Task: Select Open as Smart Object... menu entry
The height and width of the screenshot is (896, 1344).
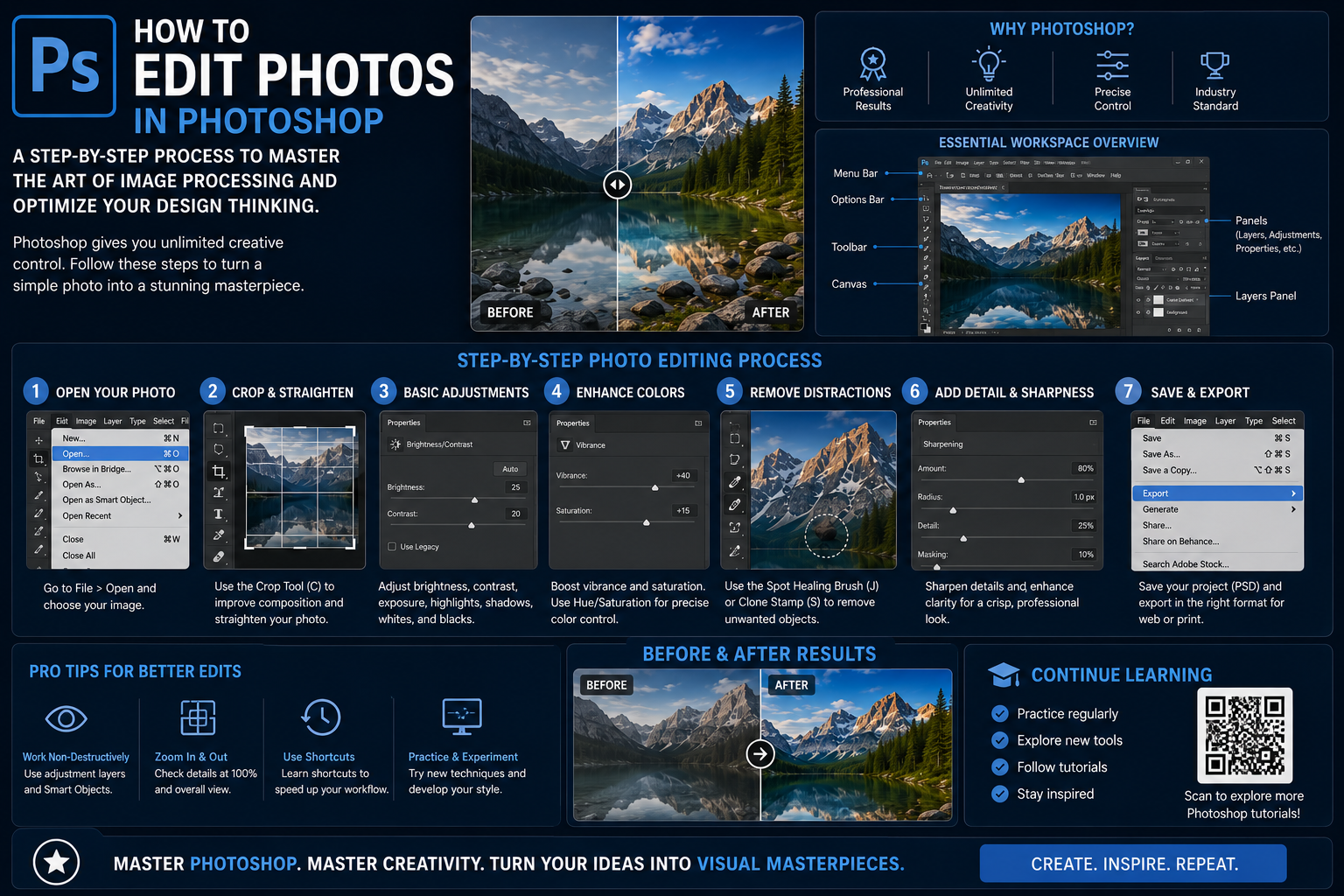Action: 121,500
